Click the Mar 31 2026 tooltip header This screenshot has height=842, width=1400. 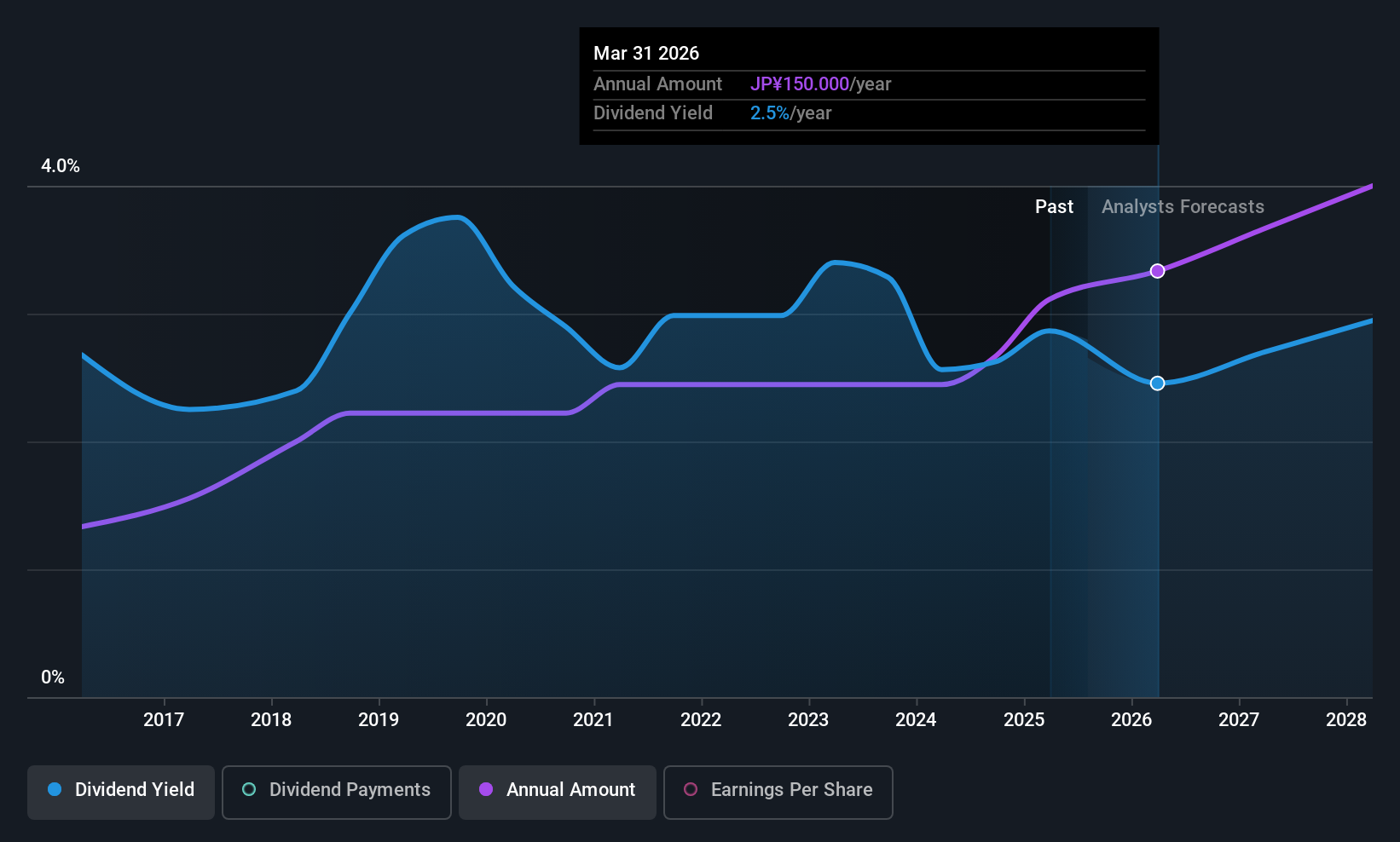646,53
